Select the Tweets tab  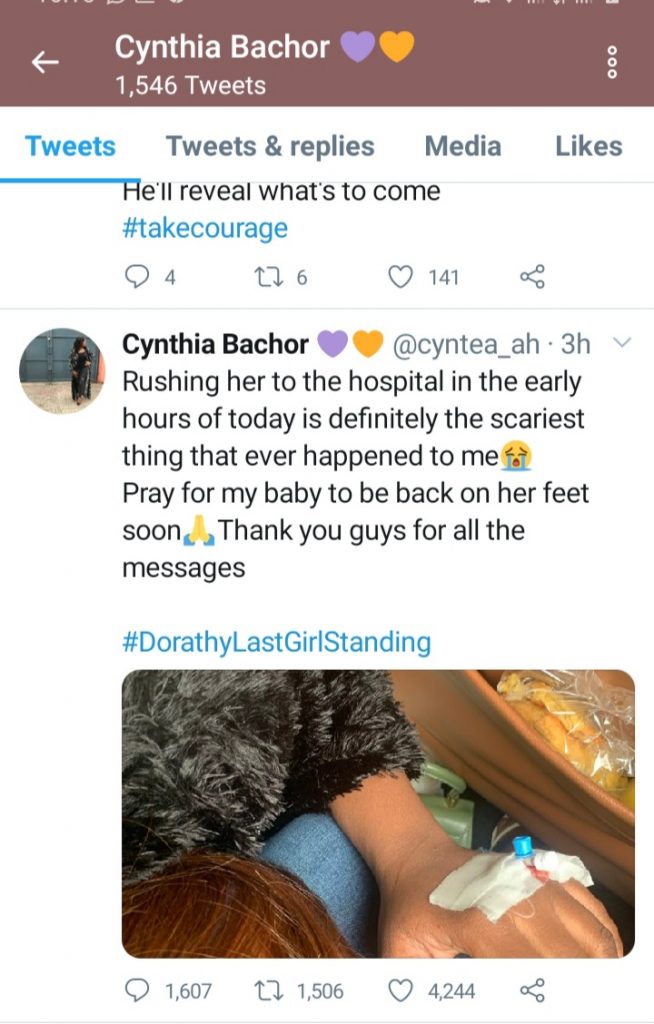pos(70,146)
